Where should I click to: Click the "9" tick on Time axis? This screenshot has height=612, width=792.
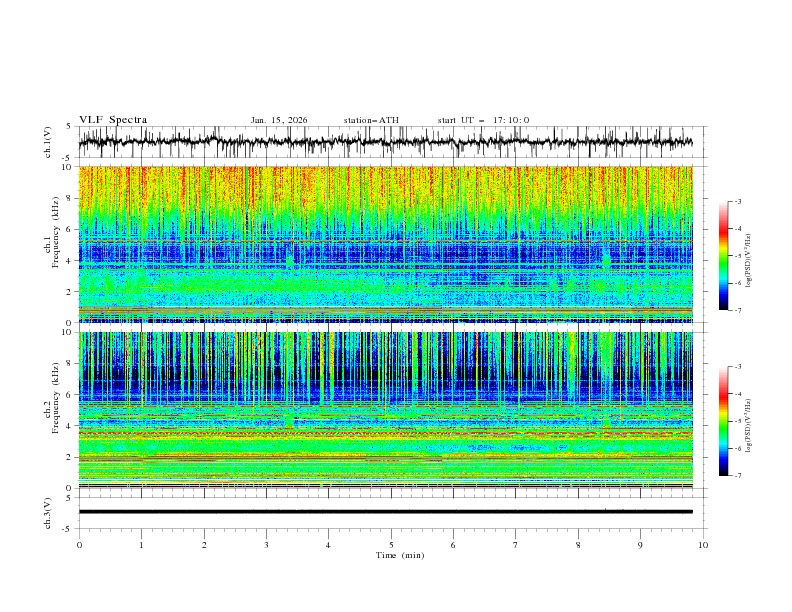(640, 545)
